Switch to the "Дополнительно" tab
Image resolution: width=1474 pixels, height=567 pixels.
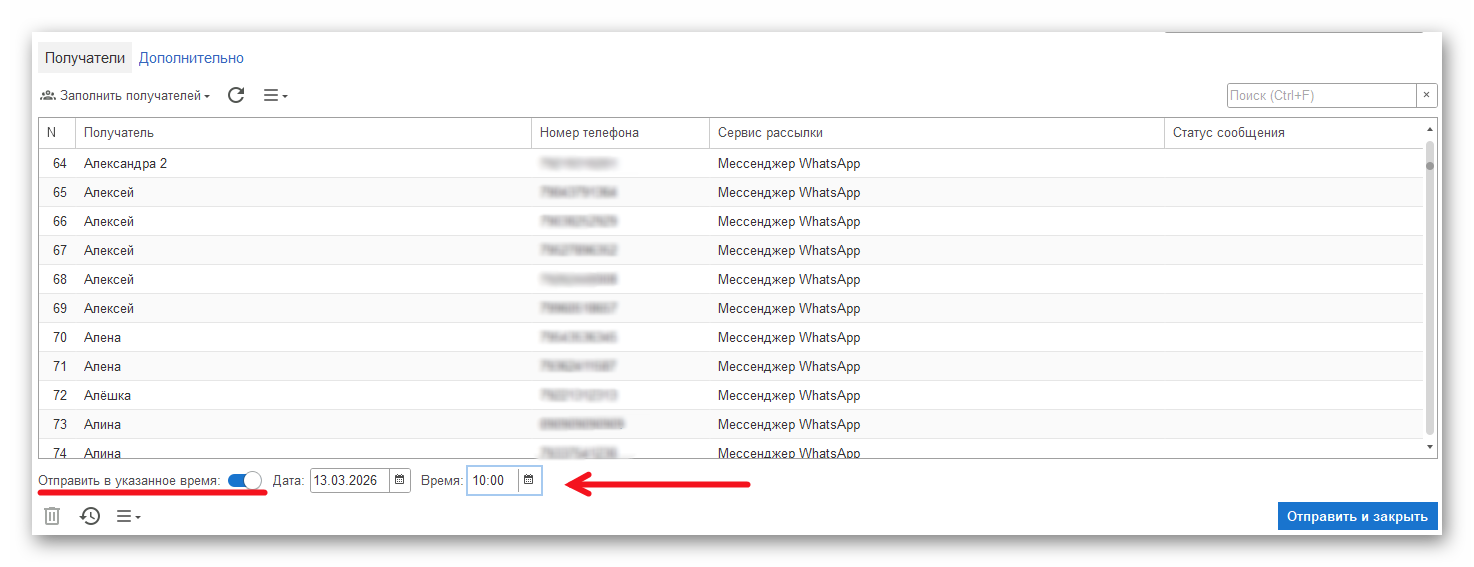pyautogui.click(x=191, y=58)
